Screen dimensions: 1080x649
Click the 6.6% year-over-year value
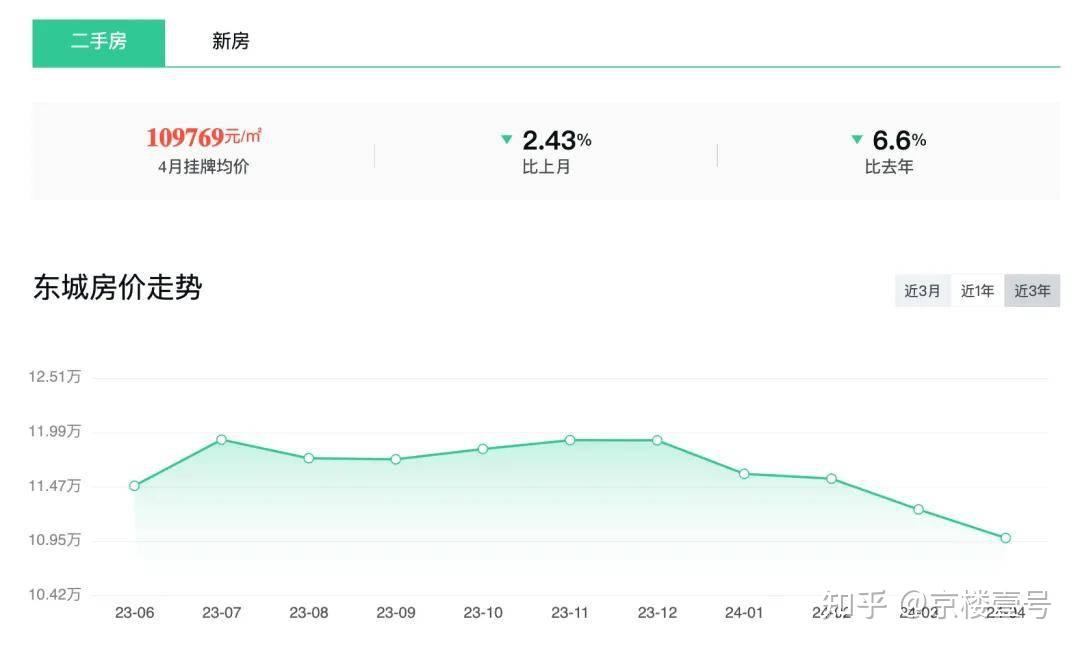(899, 141)
